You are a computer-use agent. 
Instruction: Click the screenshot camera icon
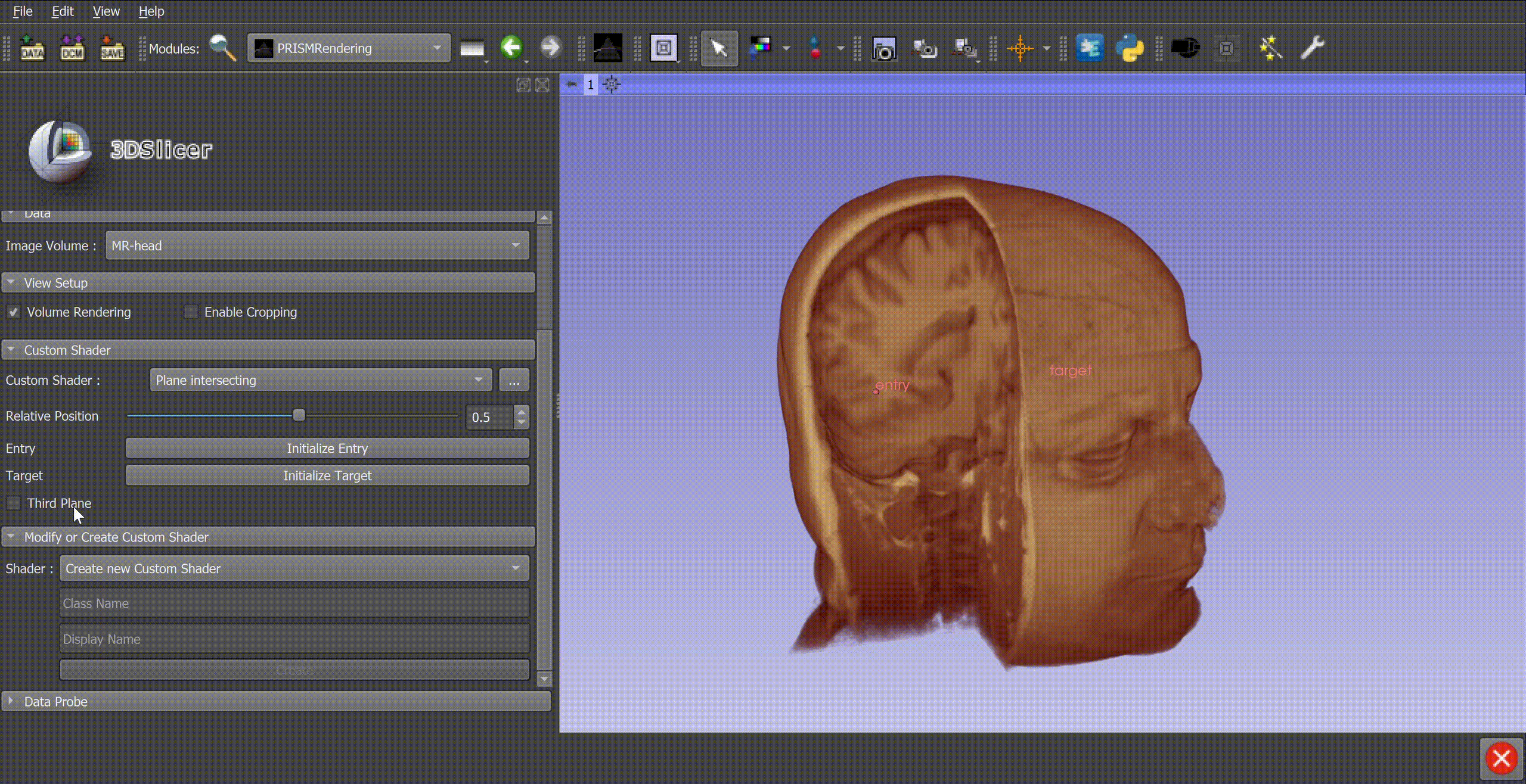click(884, 48)
